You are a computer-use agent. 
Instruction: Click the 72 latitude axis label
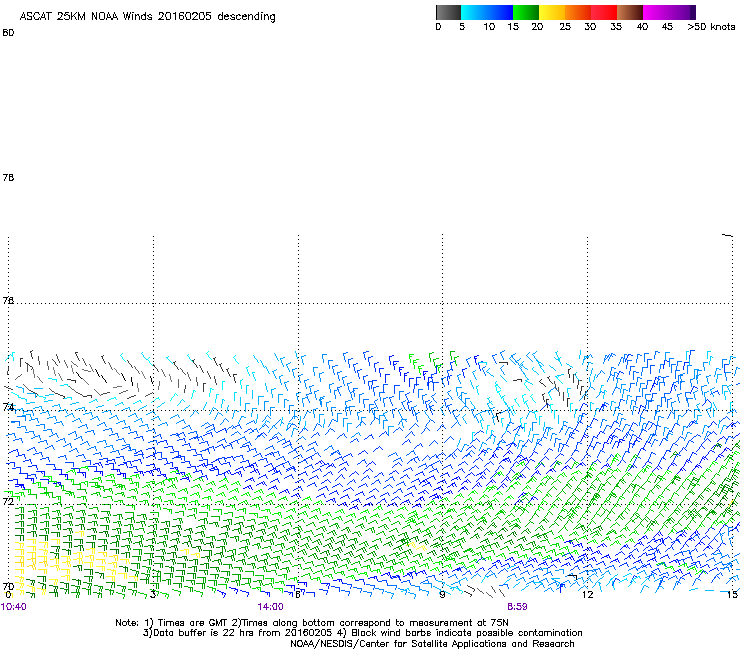(x=8, y=501)
